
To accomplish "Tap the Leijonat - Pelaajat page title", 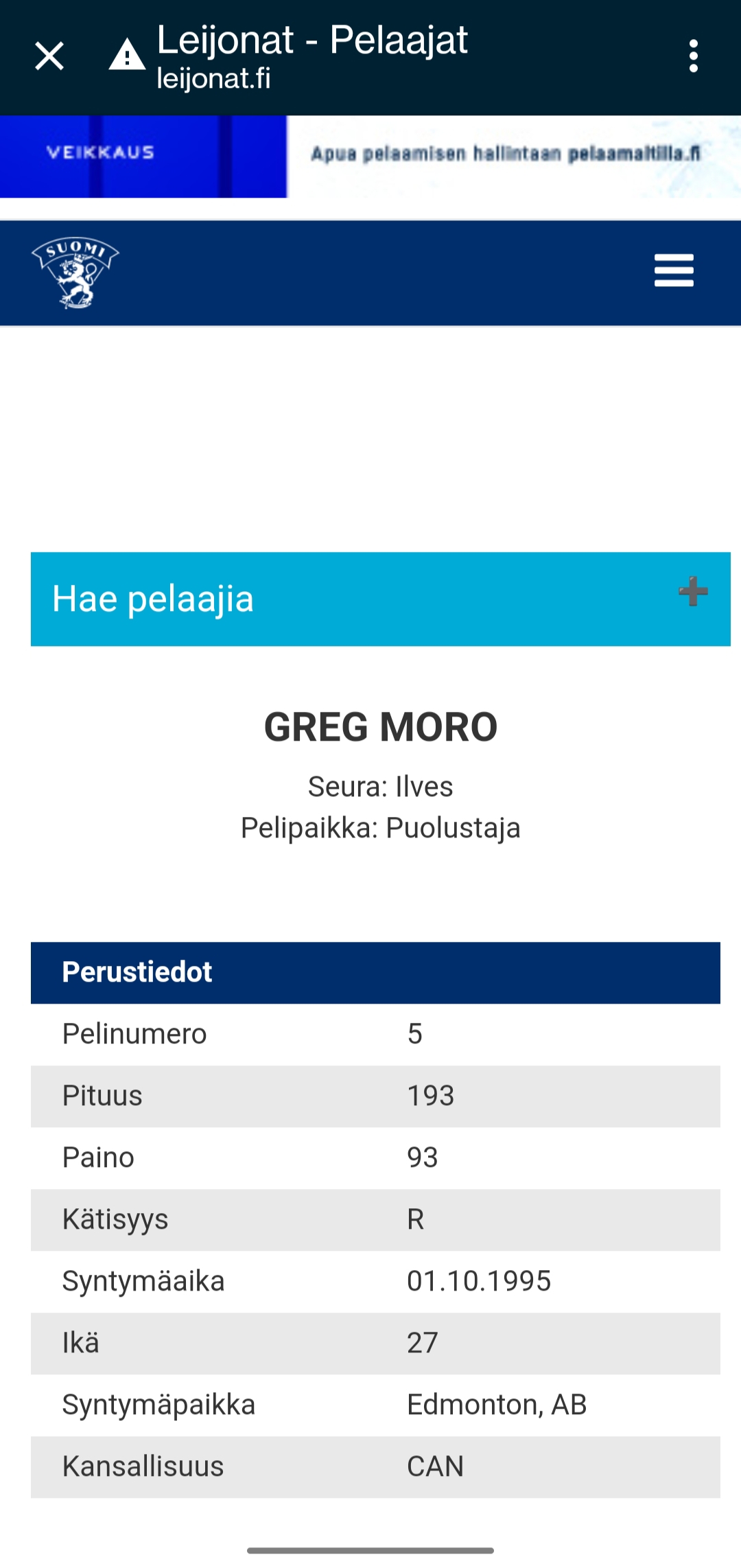I will click(x=312, y=40).
